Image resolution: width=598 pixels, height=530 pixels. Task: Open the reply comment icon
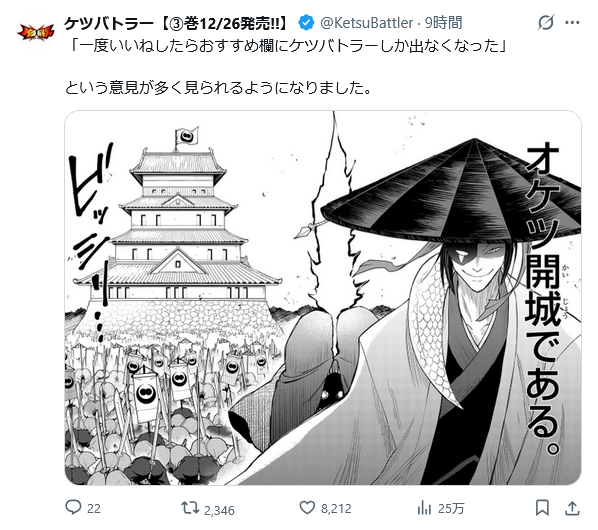coord(73,508)
